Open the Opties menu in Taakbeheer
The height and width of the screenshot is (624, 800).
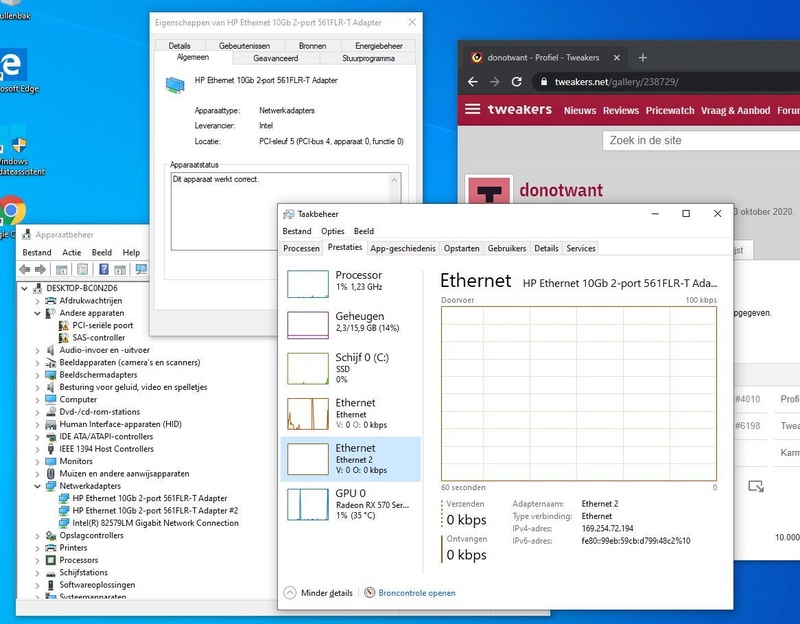coord(333,231)
